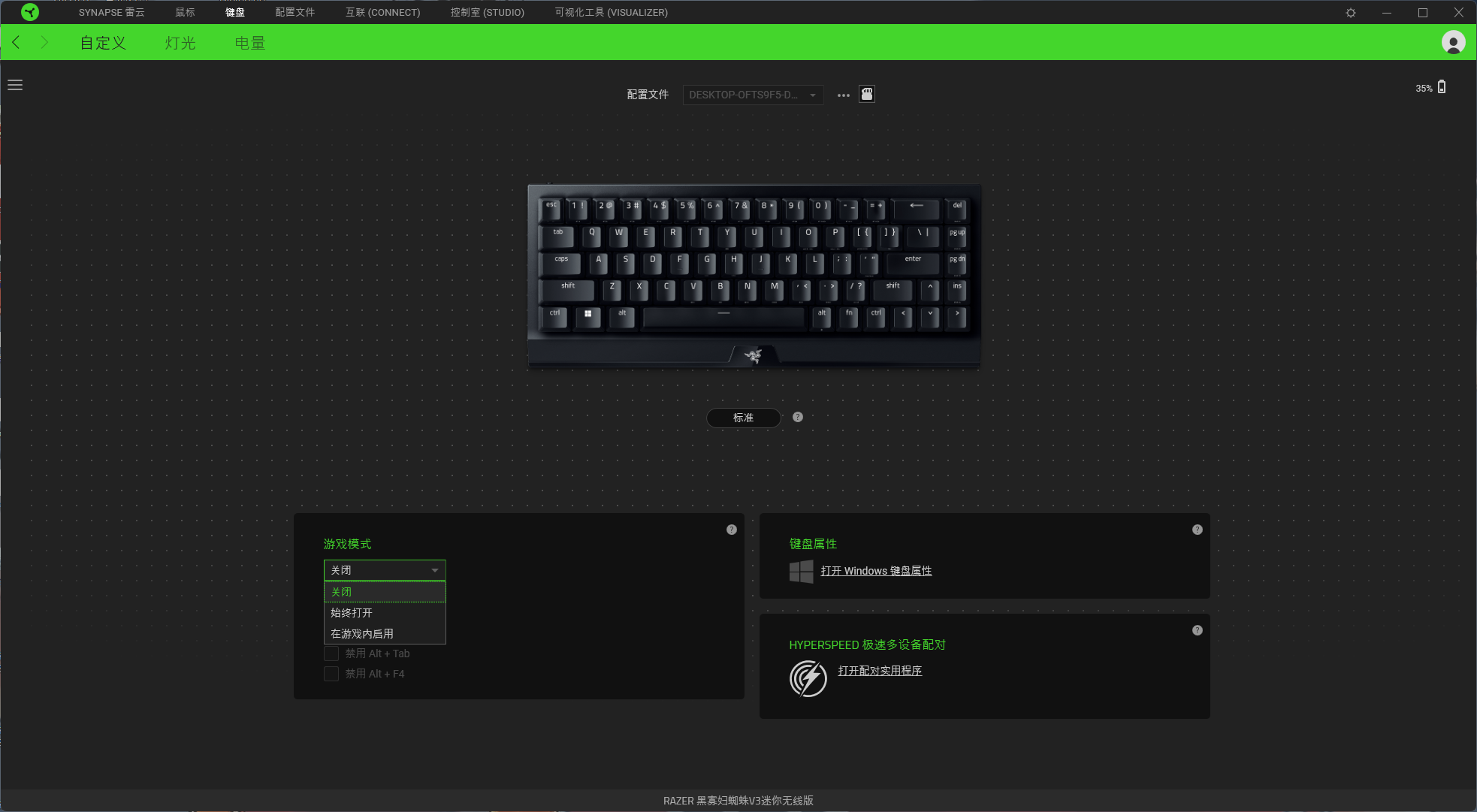This screenshot has width=1477, height=812.
Task: Click the 标准 mode button
Action: [x=744, y=418]
